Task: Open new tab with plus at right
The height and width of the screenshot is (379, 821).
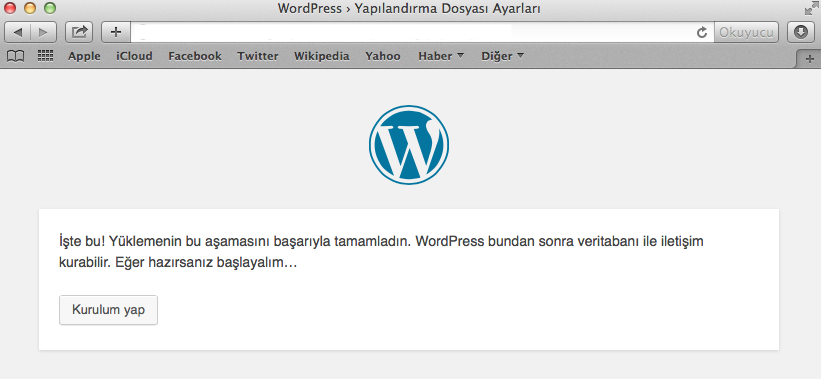Action: tap(809, 58)
